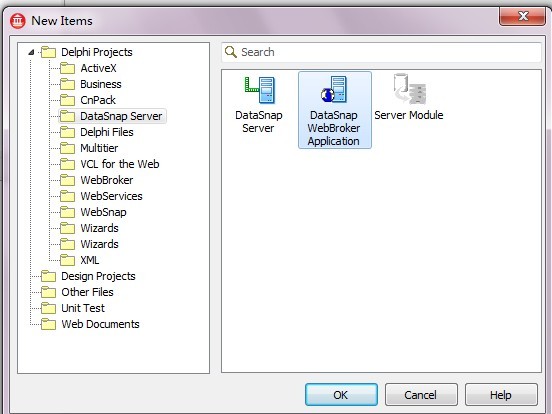Image resolution: width=552 pixels, height=414 pixels.
Task: Select the VCL for the Web category
Action: click(x=120, y=164)
